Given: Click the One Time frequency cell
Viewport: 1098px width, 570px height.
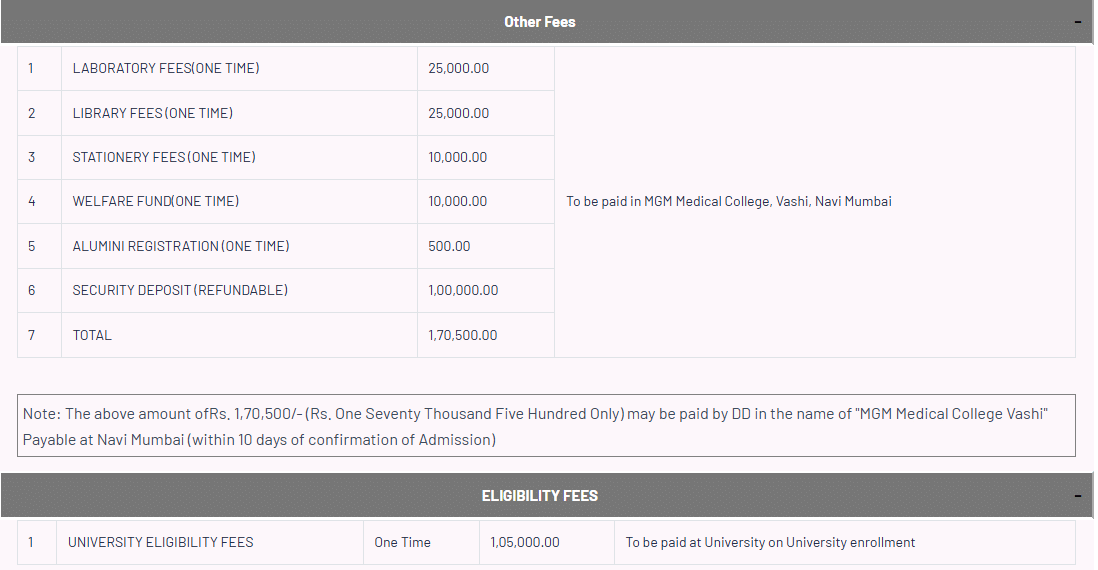Looking at the screenshot, I should tap(402, 542).
